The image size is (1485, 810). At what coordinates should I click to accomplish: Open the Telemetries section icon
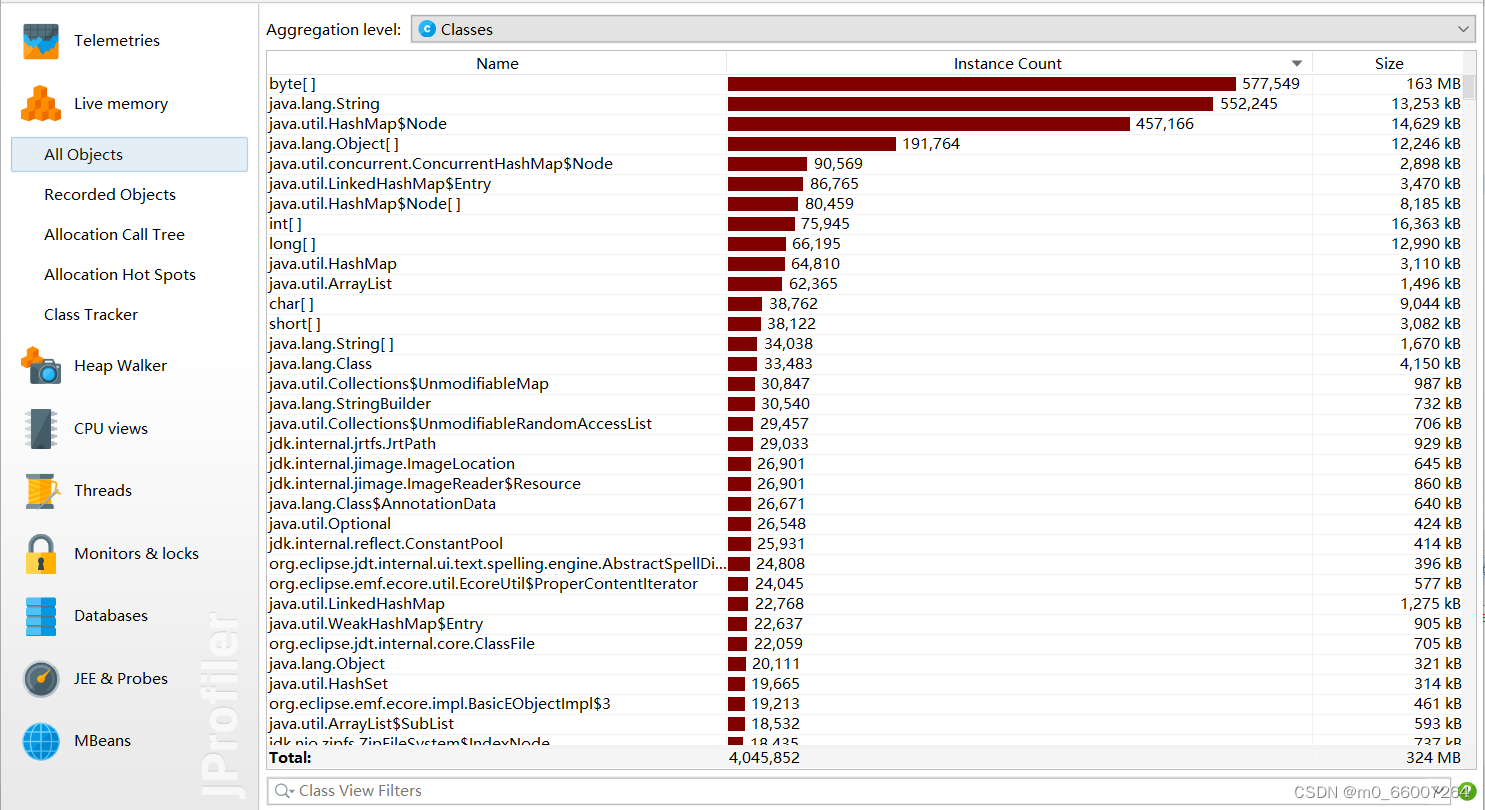pos(42,41)
